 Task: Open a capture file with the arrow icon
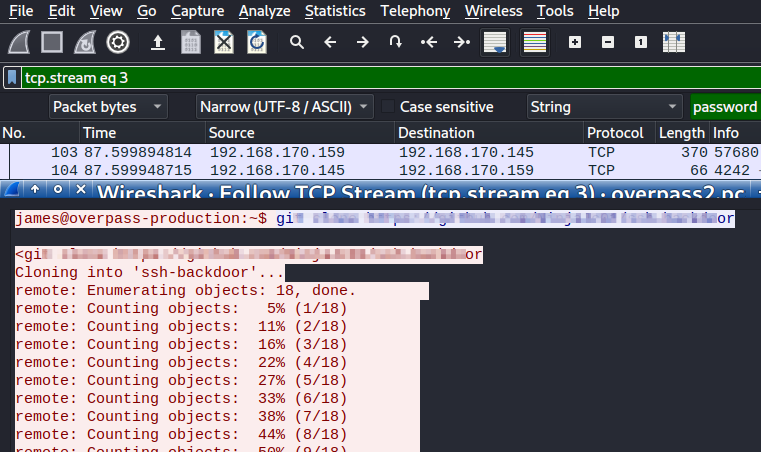tap(158, 42)
